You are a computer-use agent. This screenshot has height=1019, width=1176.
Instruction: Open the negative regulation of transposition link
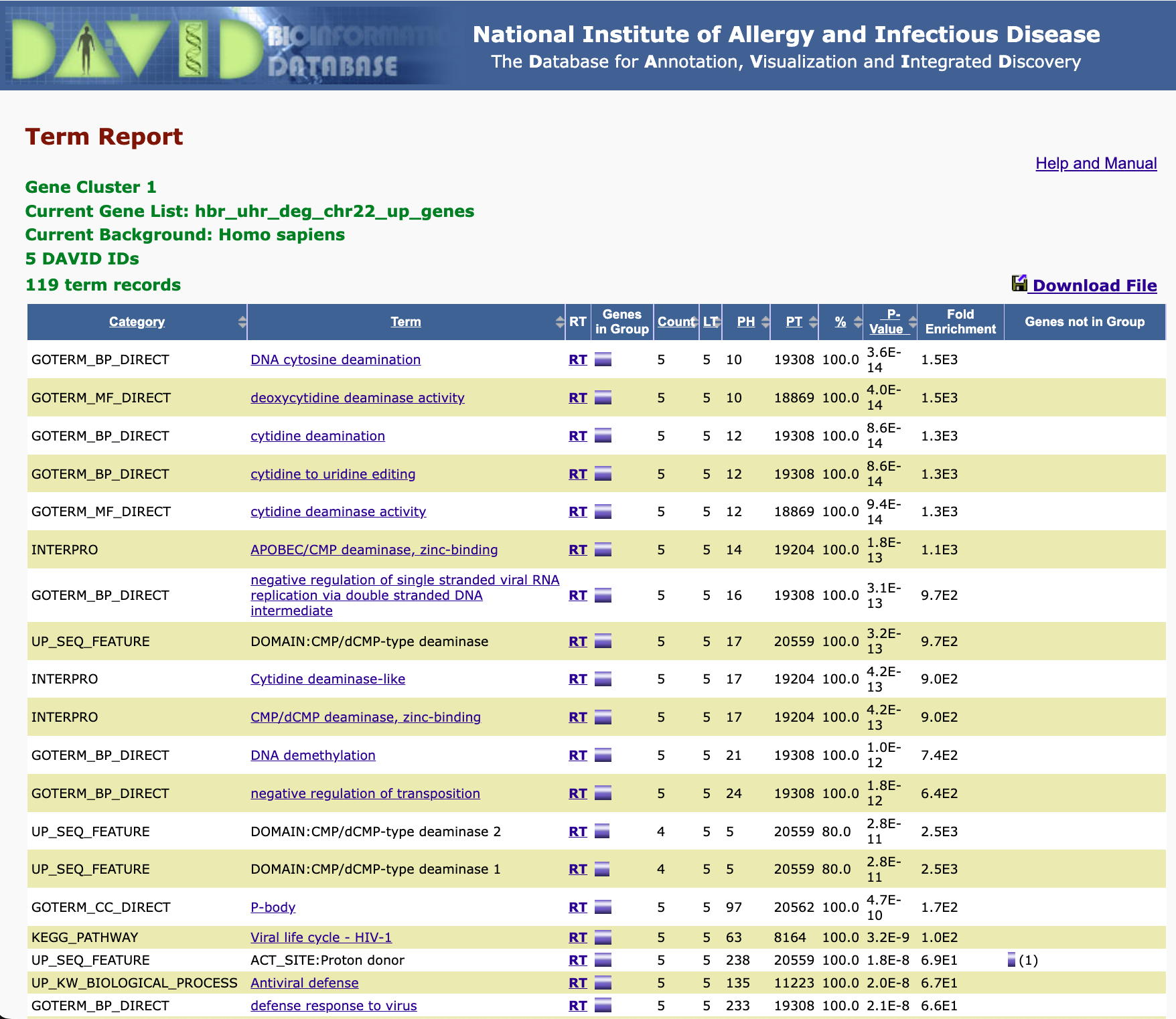[x=365, y=793]
